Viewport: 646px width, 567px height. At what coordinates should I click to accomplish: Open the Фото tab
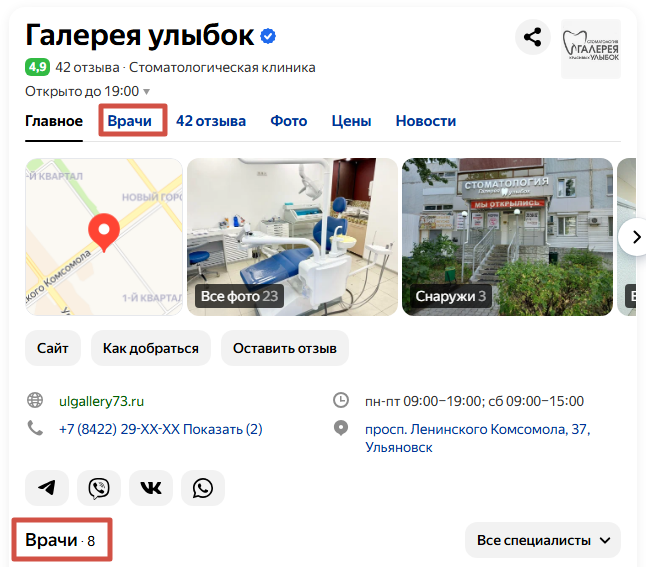(x=288, y=121)
